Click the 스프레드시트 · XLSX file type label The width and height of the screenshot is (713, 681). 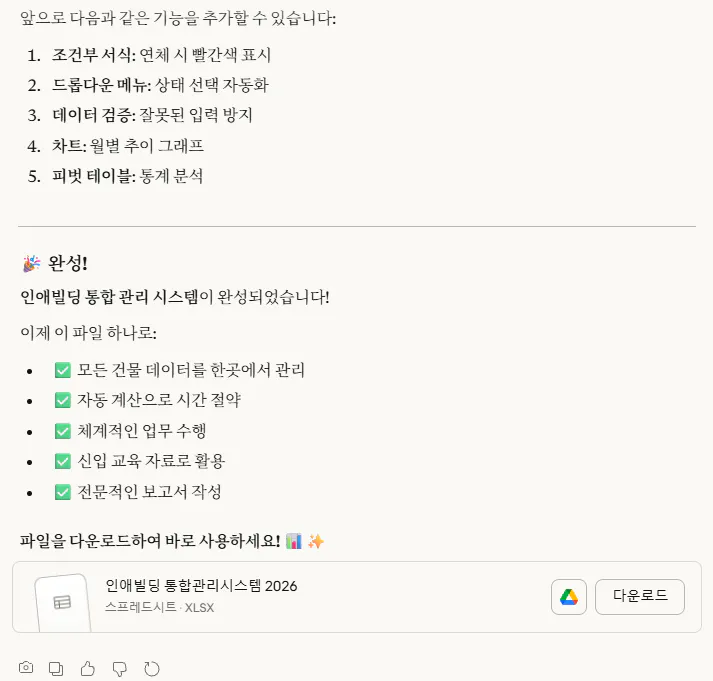(x=160, y=607)
